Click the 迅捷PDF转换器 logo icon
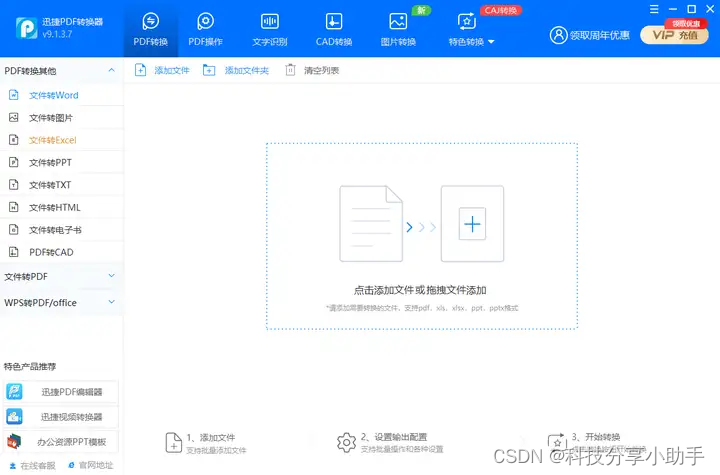Viewport: 720px width, 475px height. click(26, 28)
